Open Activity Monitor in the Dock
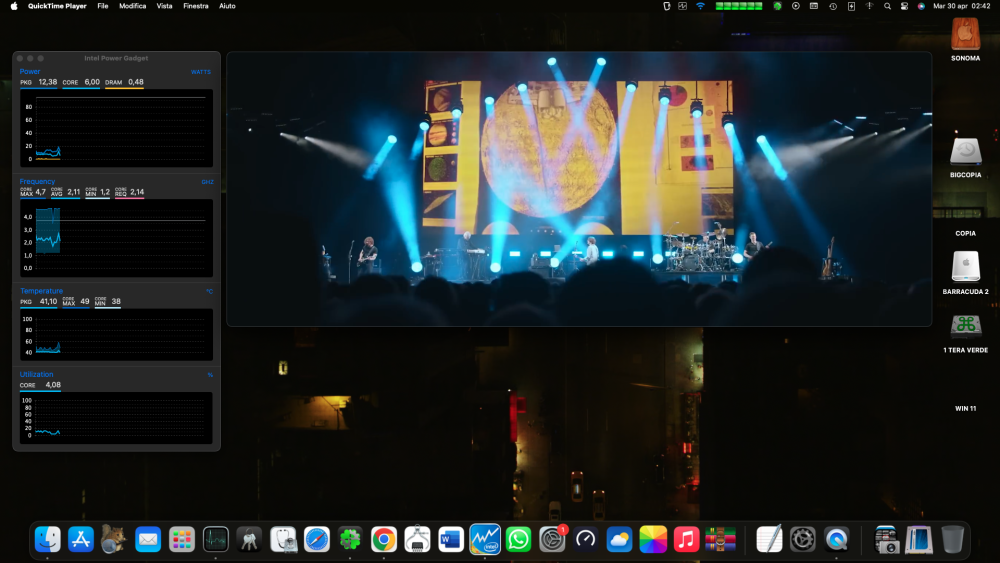Image resolution: width=1000 pixels, height=563 pixels. [x=216, y=539]
